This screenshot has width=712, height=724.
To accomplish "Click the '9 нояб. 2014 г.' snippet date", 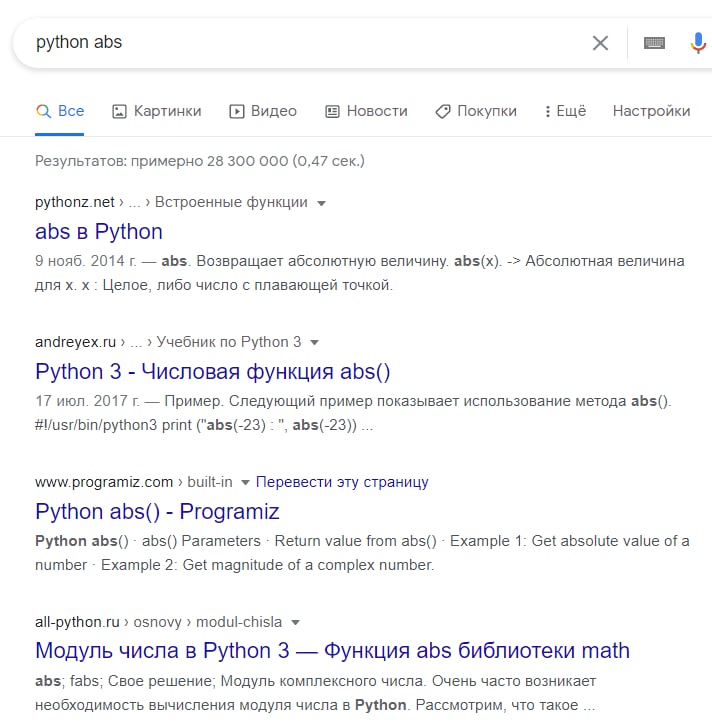I will coord(86,261).
